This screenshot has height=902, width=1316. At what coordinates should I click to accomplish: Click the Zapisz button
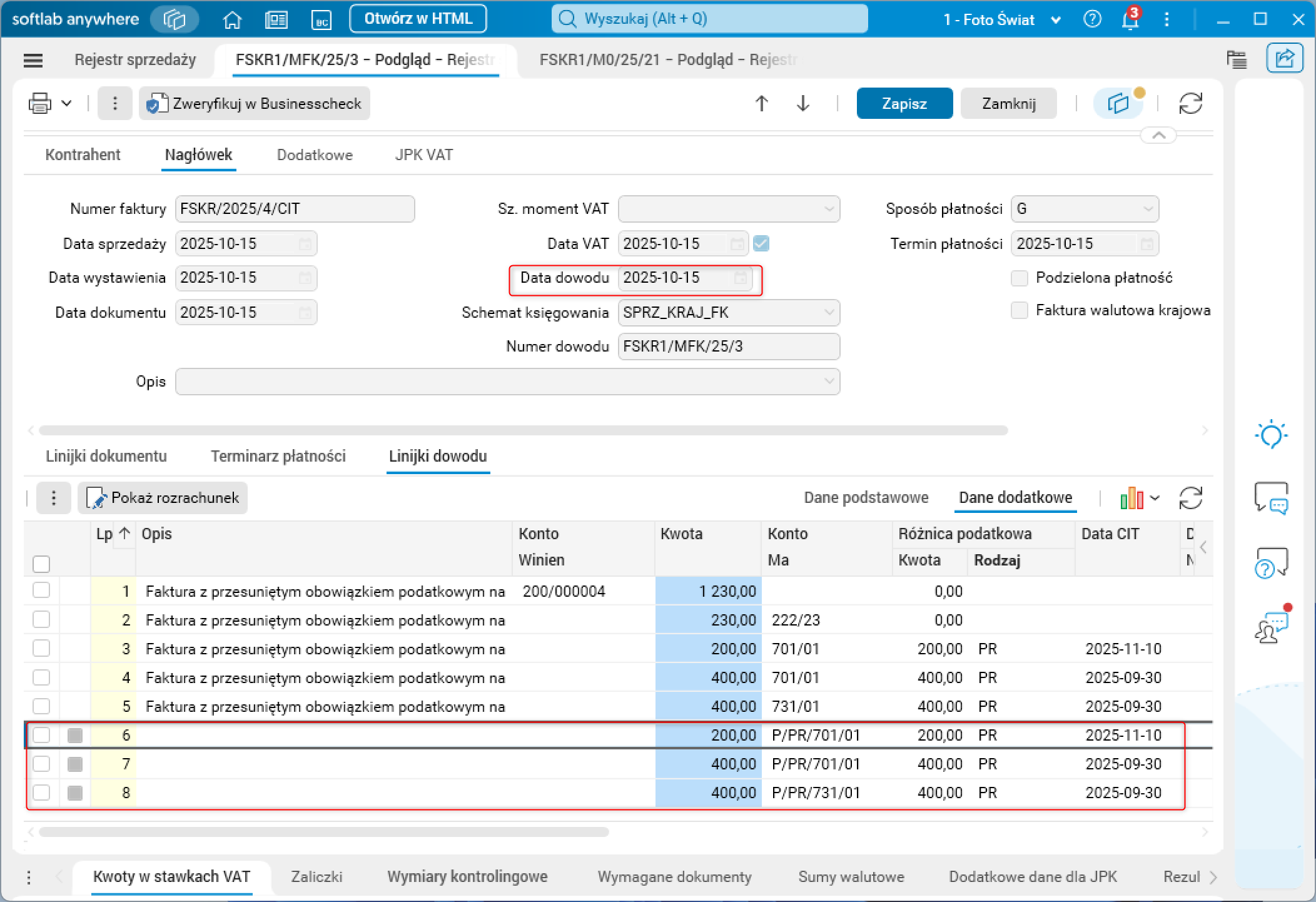pyautogui.click(x=904, y=103)
